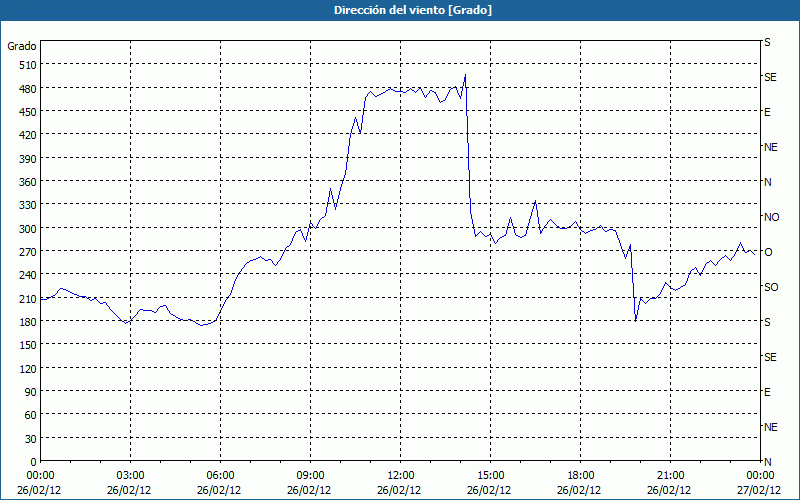Choose the 180 degree axis label
The width and height of the screenshot is (800, 500).
(28, 322)
